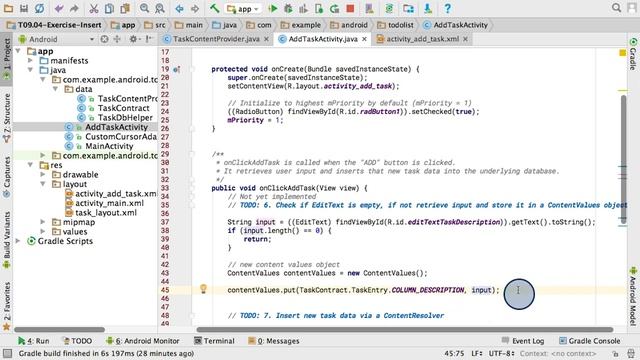Open Find with the magnifier icon

click(144, 8)
